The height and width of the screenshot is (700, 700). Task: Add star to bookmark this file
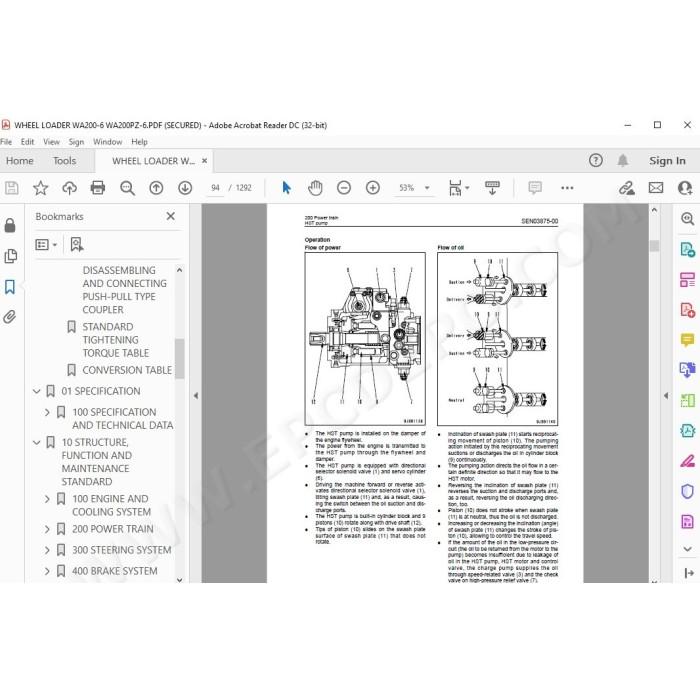(41, 188)
